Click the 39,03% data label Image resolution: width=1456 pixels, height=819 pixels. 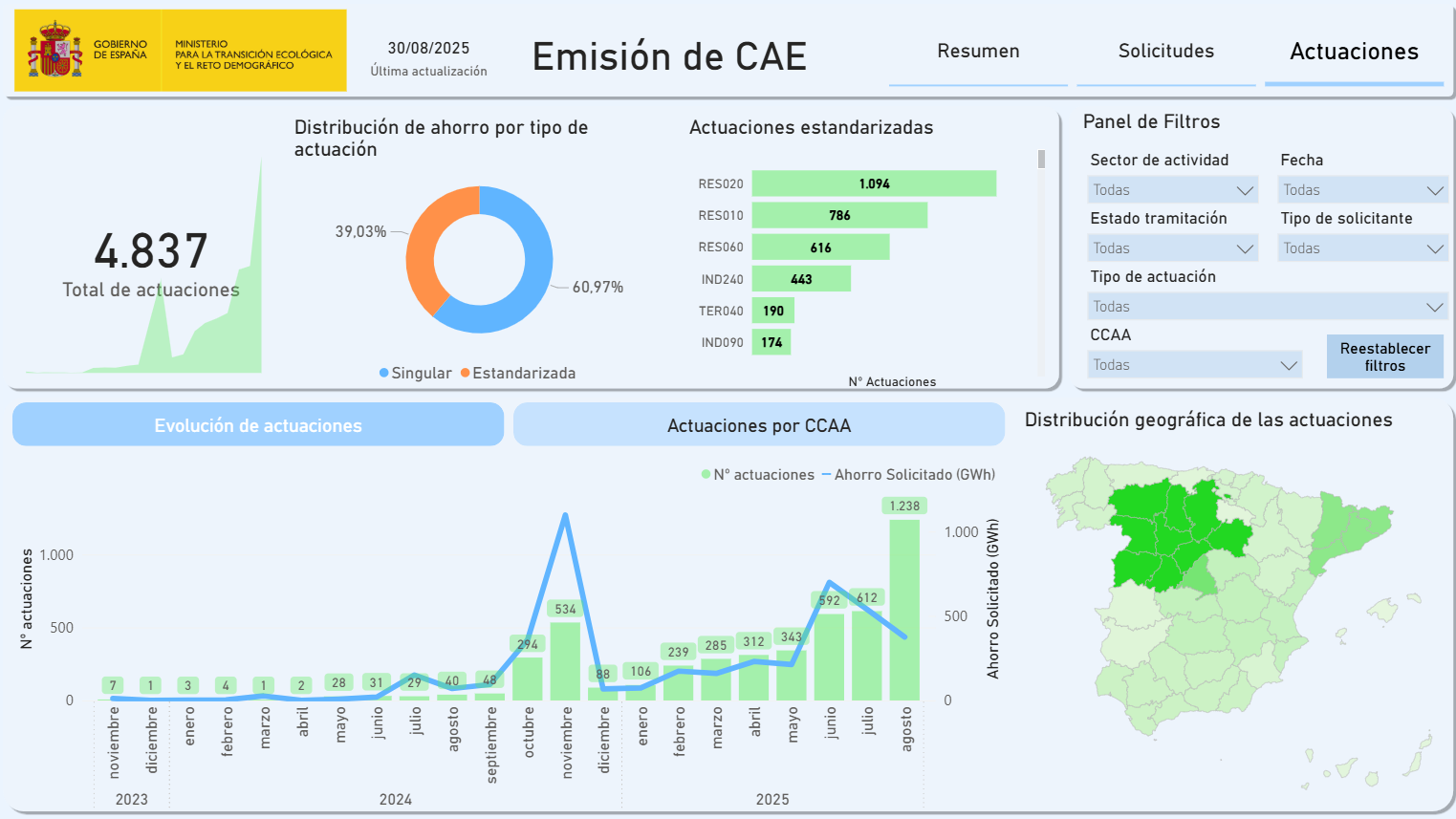click(x=360, y=231)
